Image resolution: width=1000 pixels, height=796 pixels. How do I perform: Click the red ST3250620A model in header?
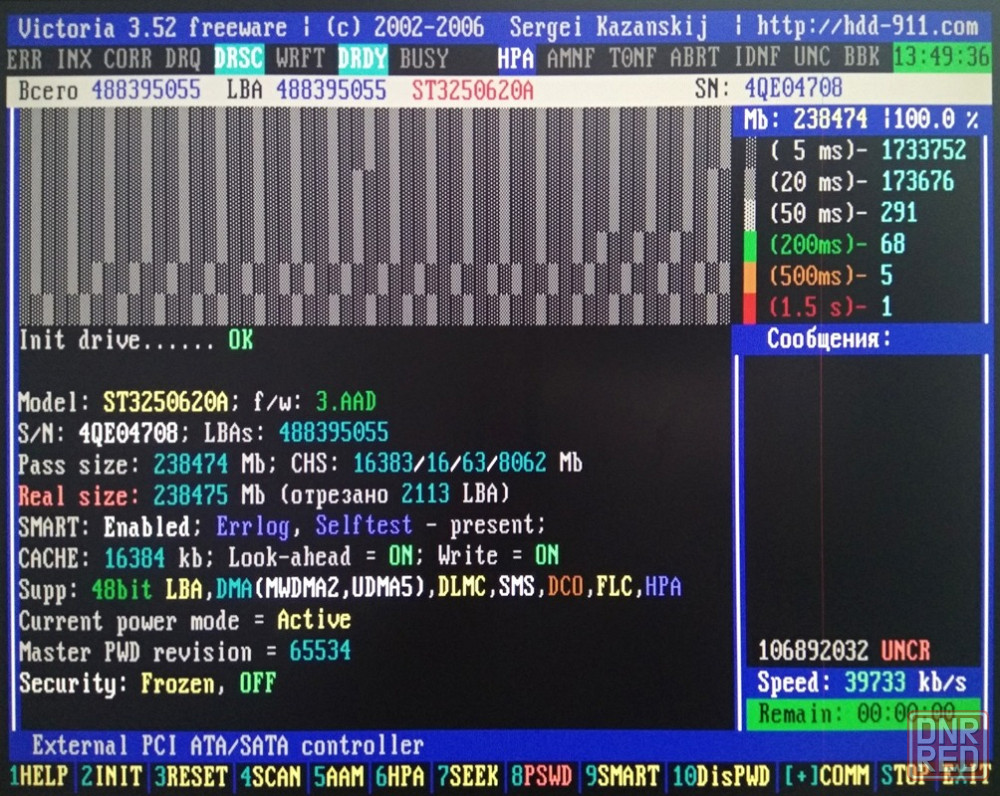tap(473, 90)
